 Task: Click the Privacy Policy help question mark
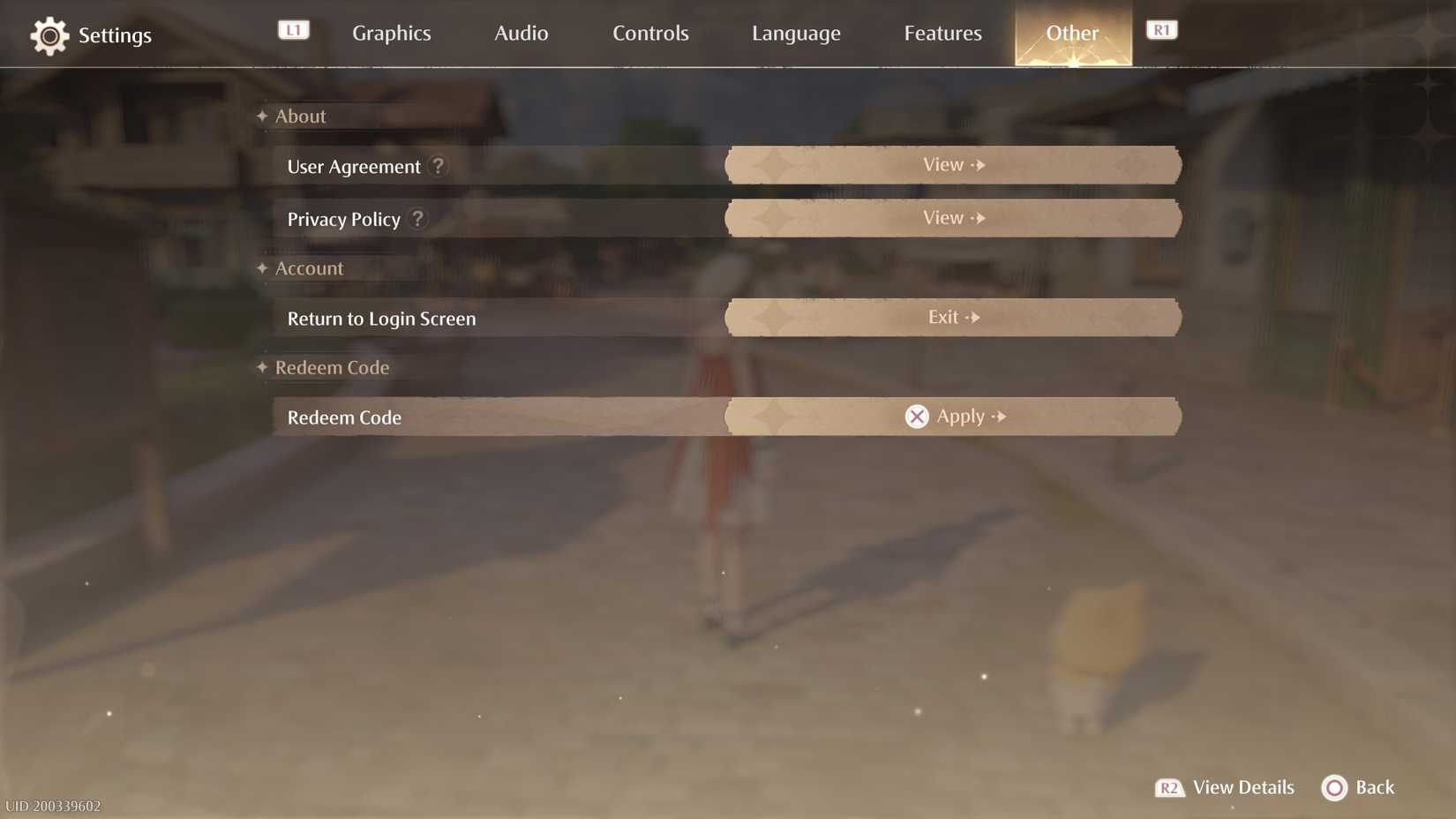tap(417, 219)
